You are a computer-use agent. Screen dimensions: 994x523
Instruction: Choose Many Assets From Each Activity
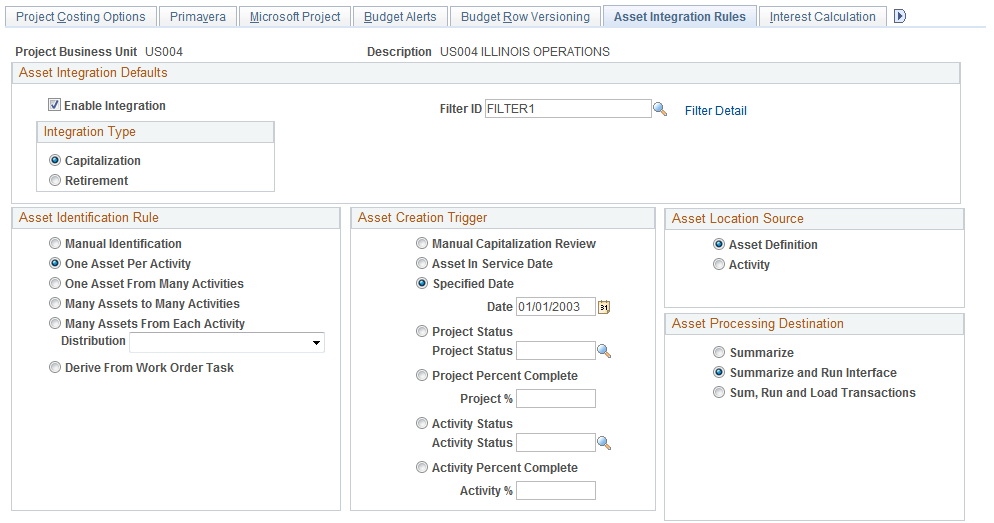(x=55, y=323)
